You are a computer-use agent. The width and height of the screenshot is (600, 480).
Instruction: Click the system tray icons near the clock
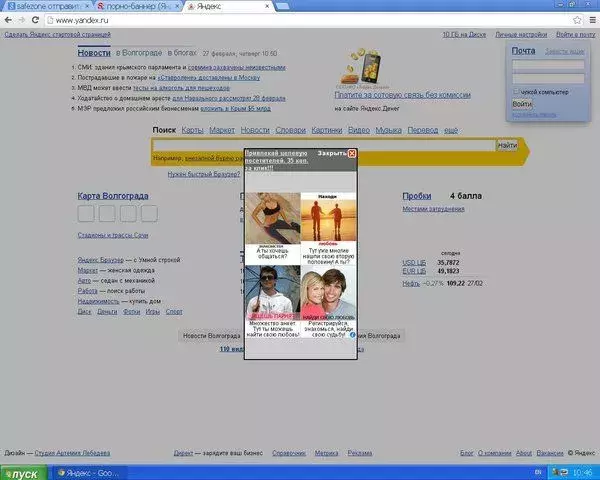[x=561, y=472]
